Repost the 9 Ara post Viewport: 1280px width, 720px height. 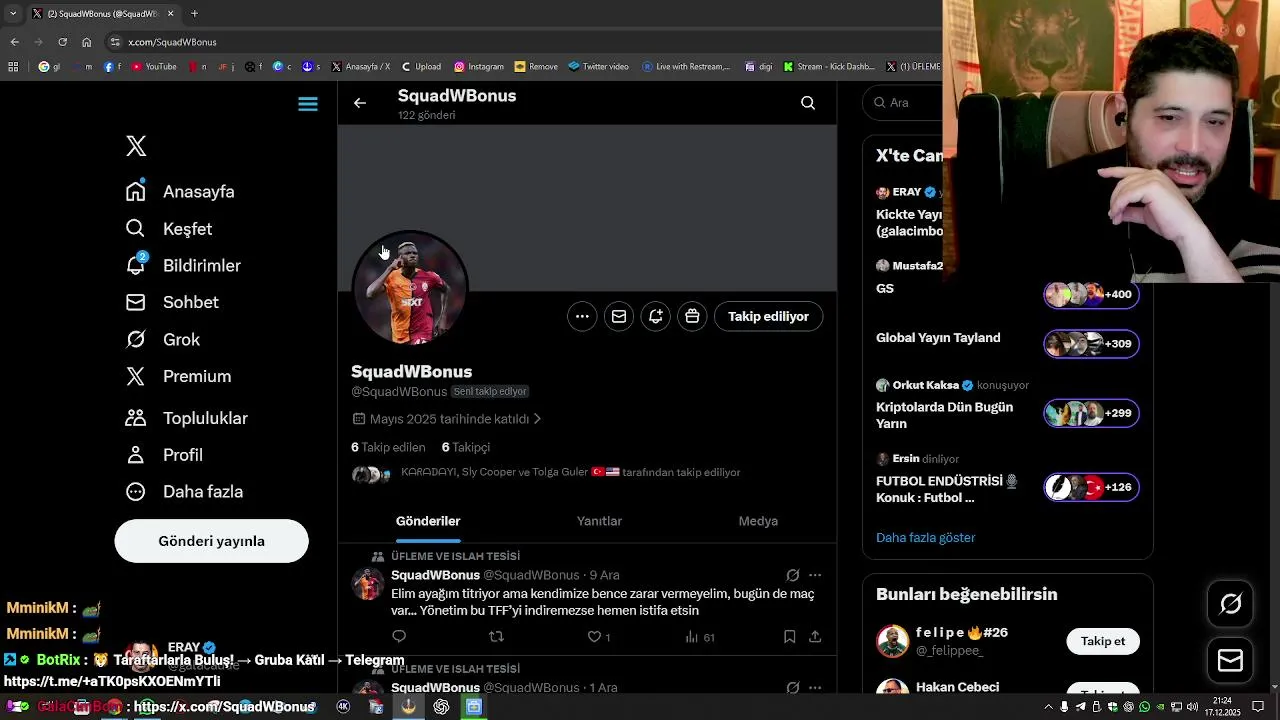[x=496, y=637]
